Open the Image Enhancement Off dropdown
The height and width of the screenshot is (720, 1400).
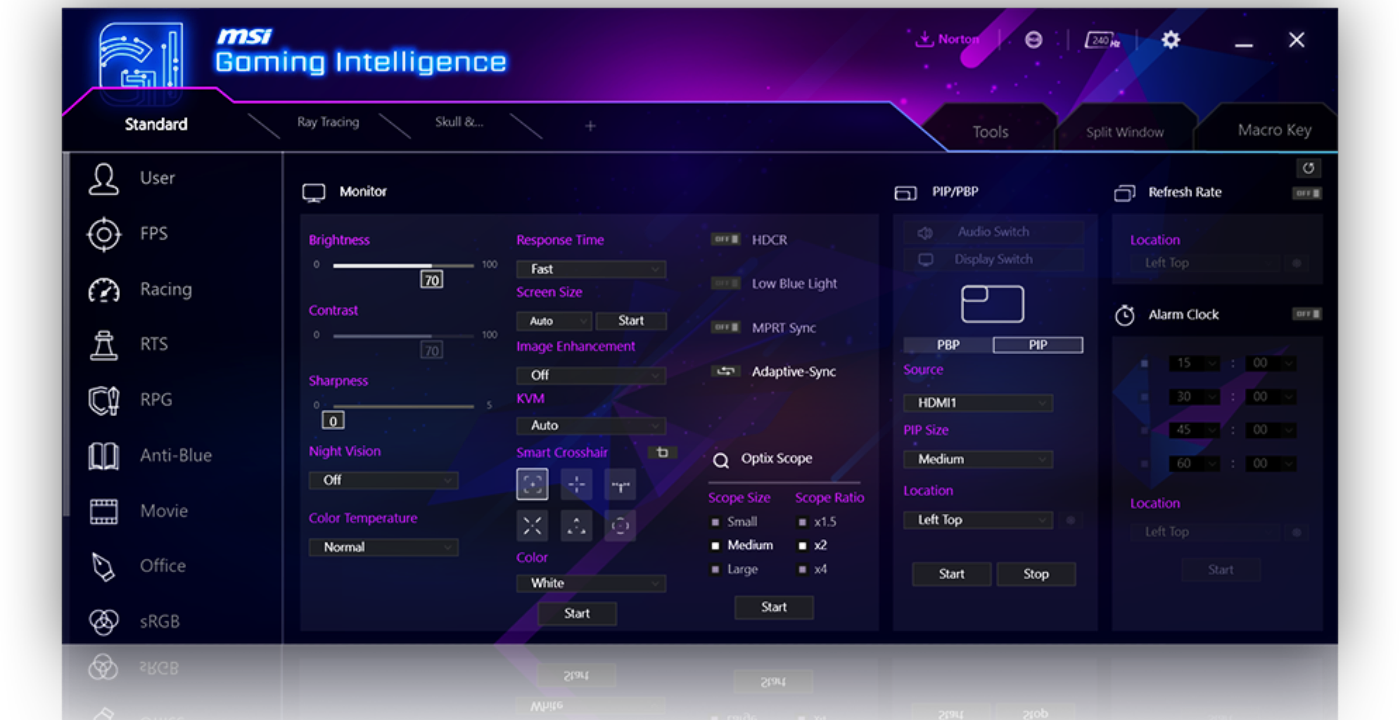point(591,375)
